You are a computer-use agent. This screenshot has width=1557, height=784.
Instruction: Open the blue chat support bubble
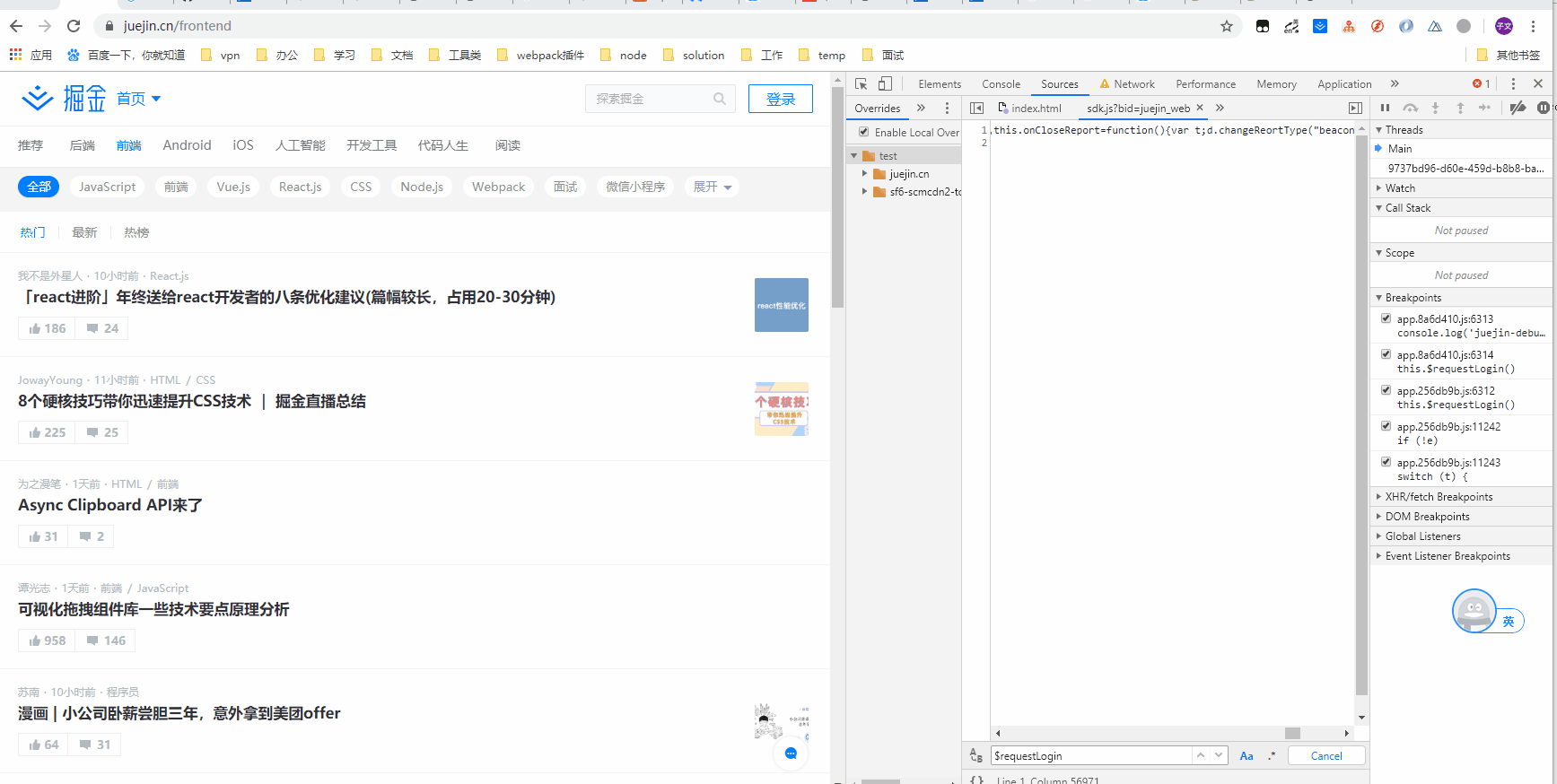pyautogui.click(x=791, y=754)
